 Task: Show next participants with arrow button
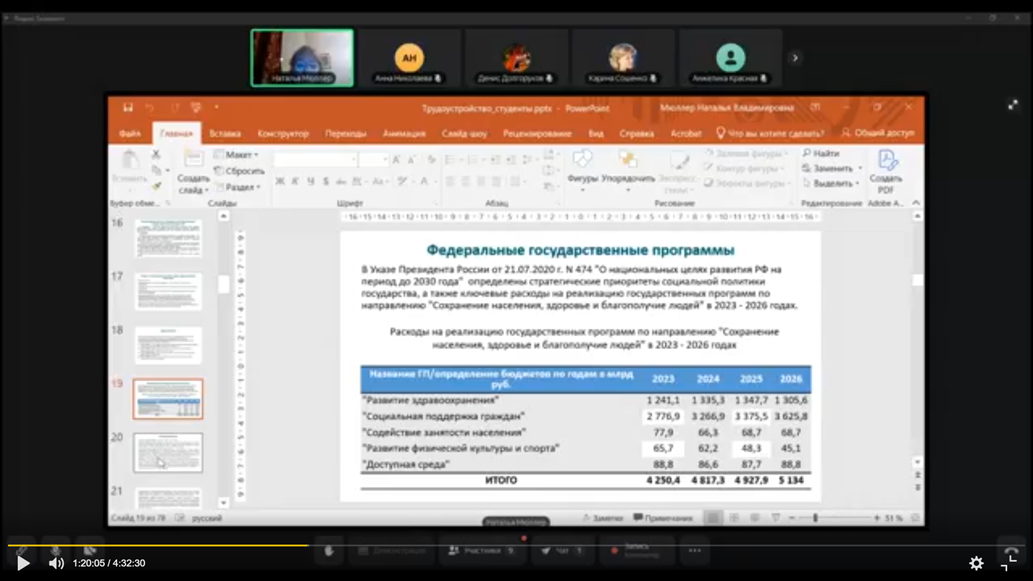(x=795, y=58)
